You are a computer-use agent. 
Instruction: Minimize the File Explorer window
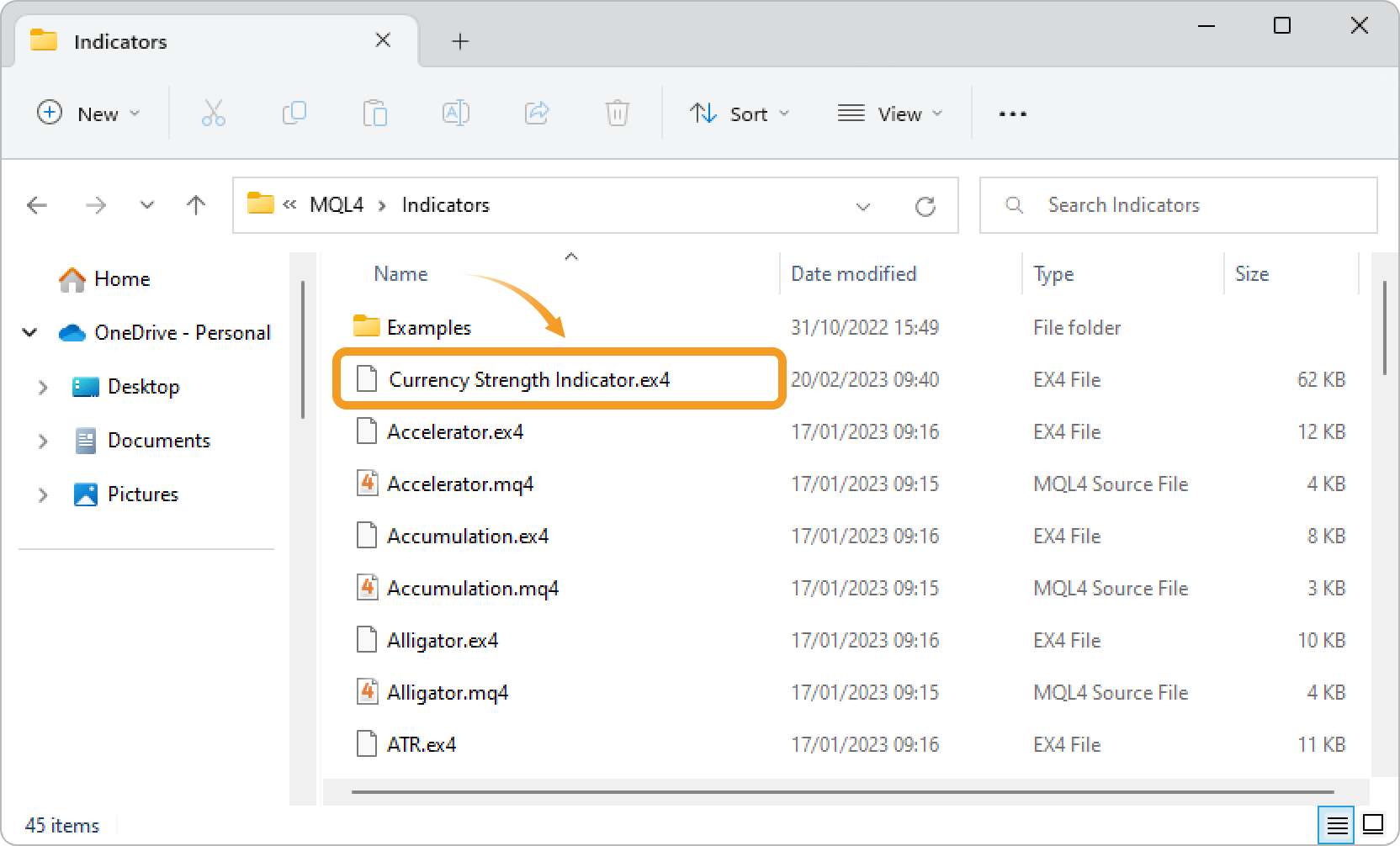(1206, 25)
